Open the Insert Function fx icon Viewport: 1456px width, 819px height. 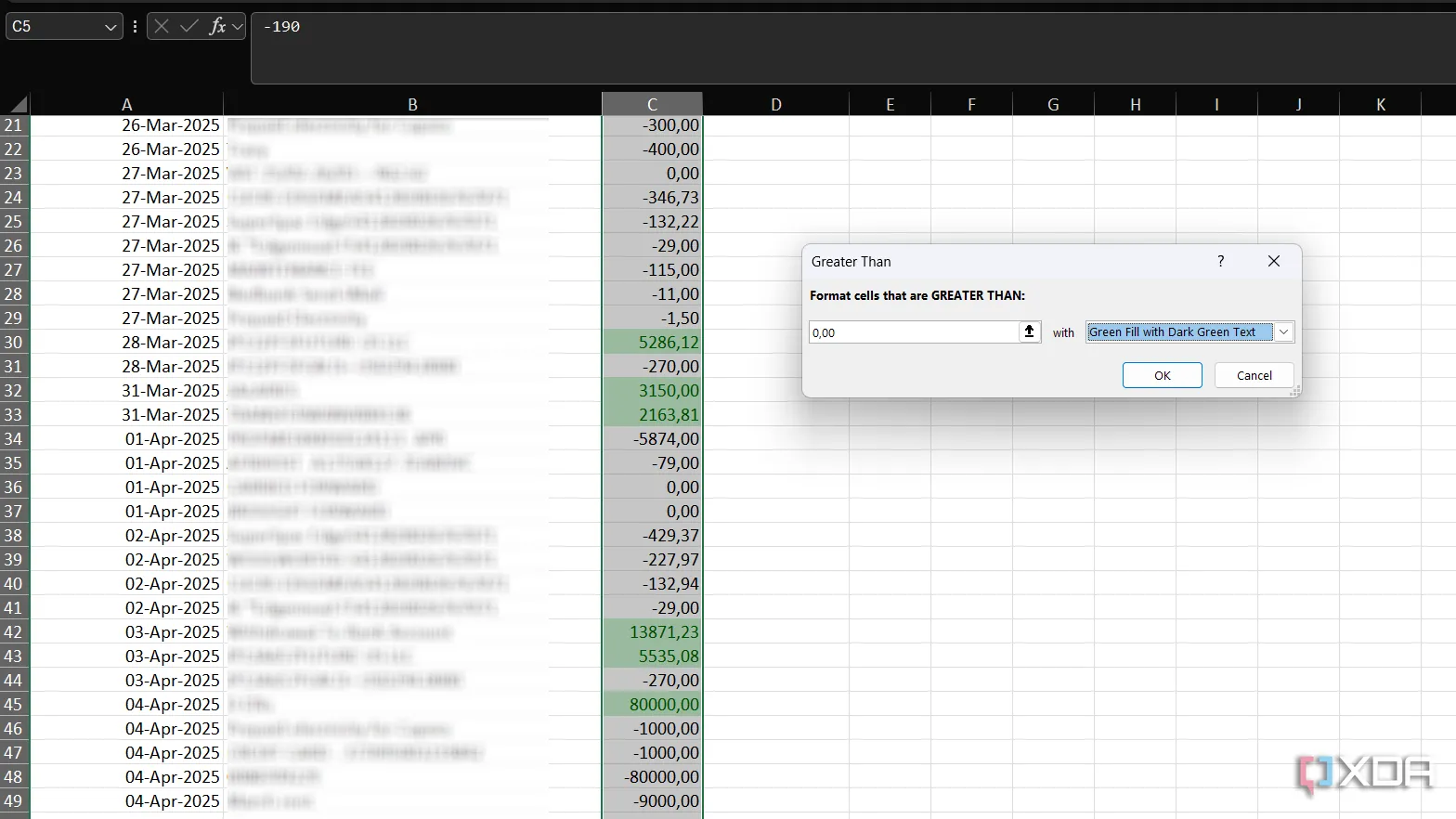coord(218,26)
